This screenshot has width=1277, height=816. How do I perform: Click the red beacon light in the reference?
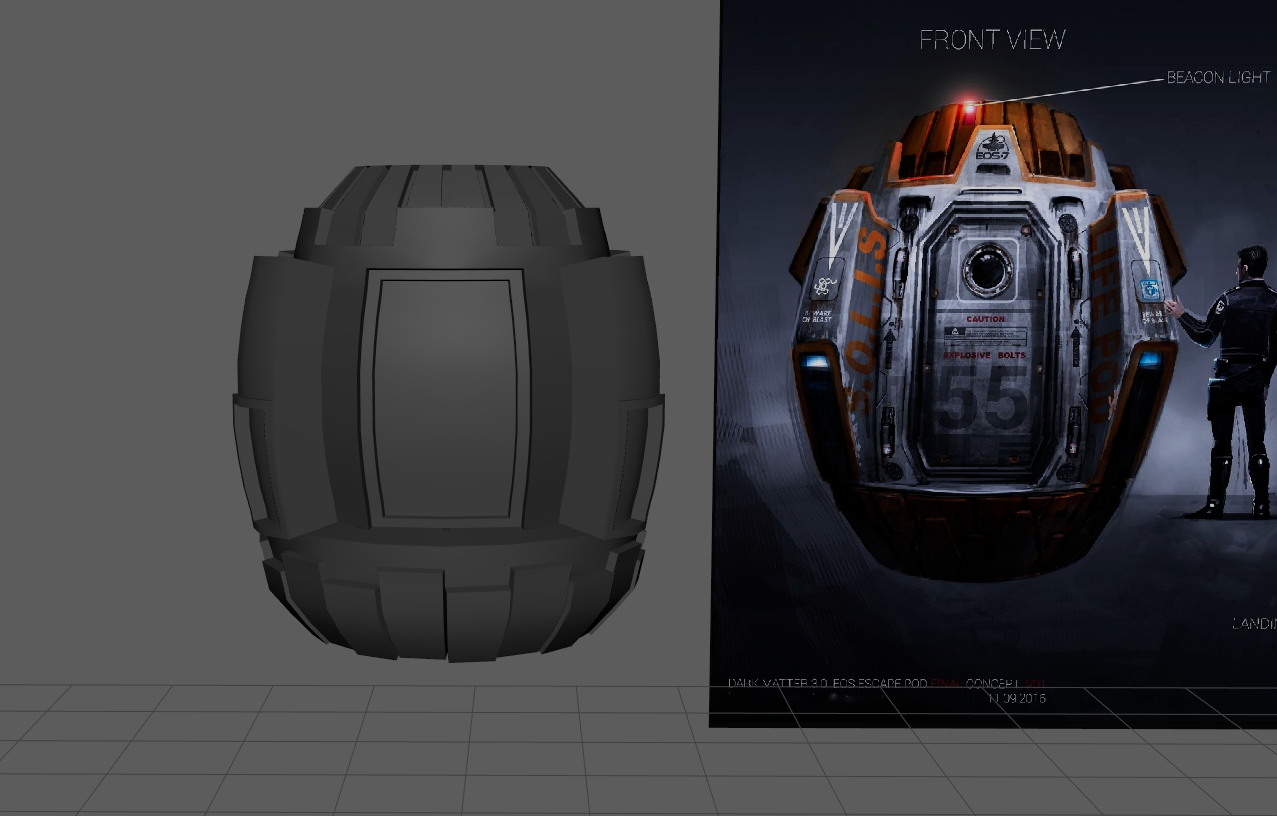point(968,105)
